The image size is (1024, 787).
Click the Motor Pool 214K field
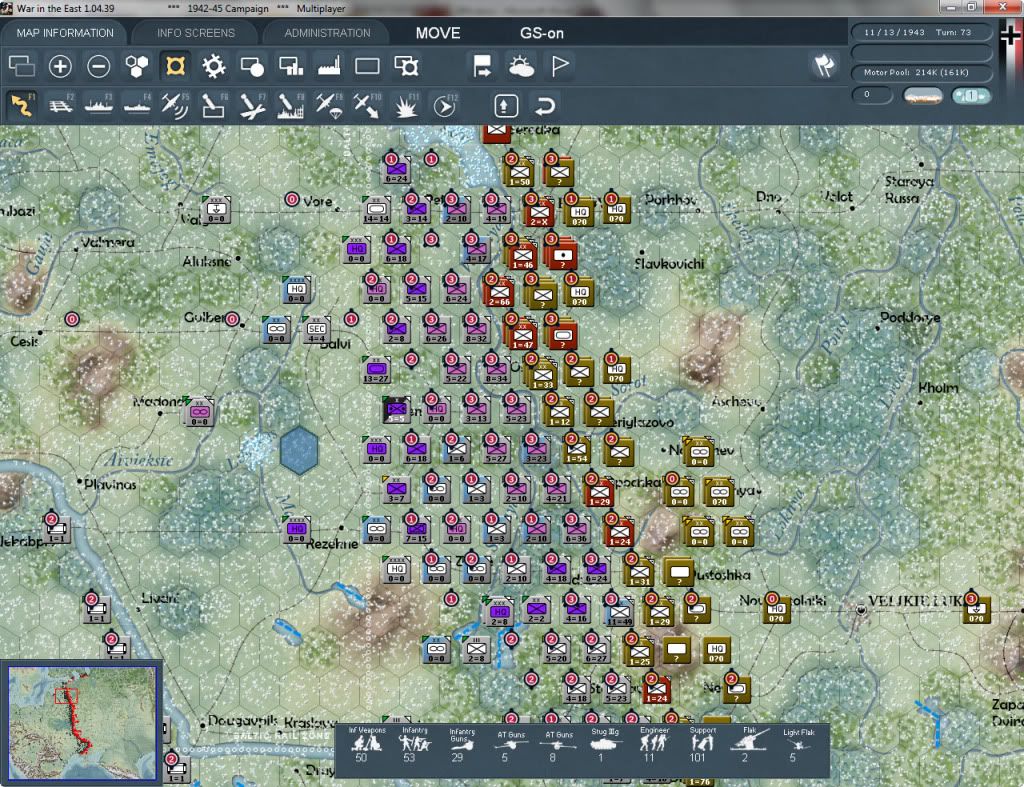(x=921, y=72)
